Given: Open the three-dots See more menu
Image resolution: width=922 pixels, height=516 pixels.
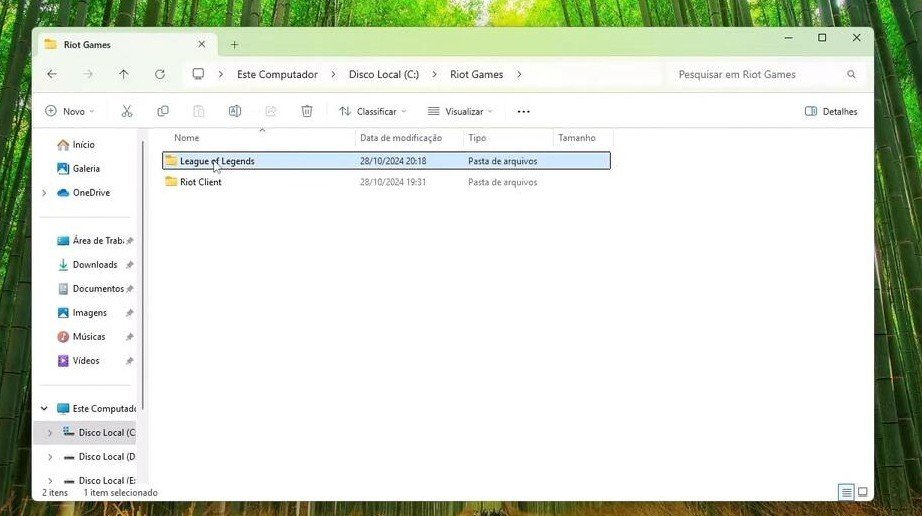Looking at the screenshot, I should coord(523,112).
